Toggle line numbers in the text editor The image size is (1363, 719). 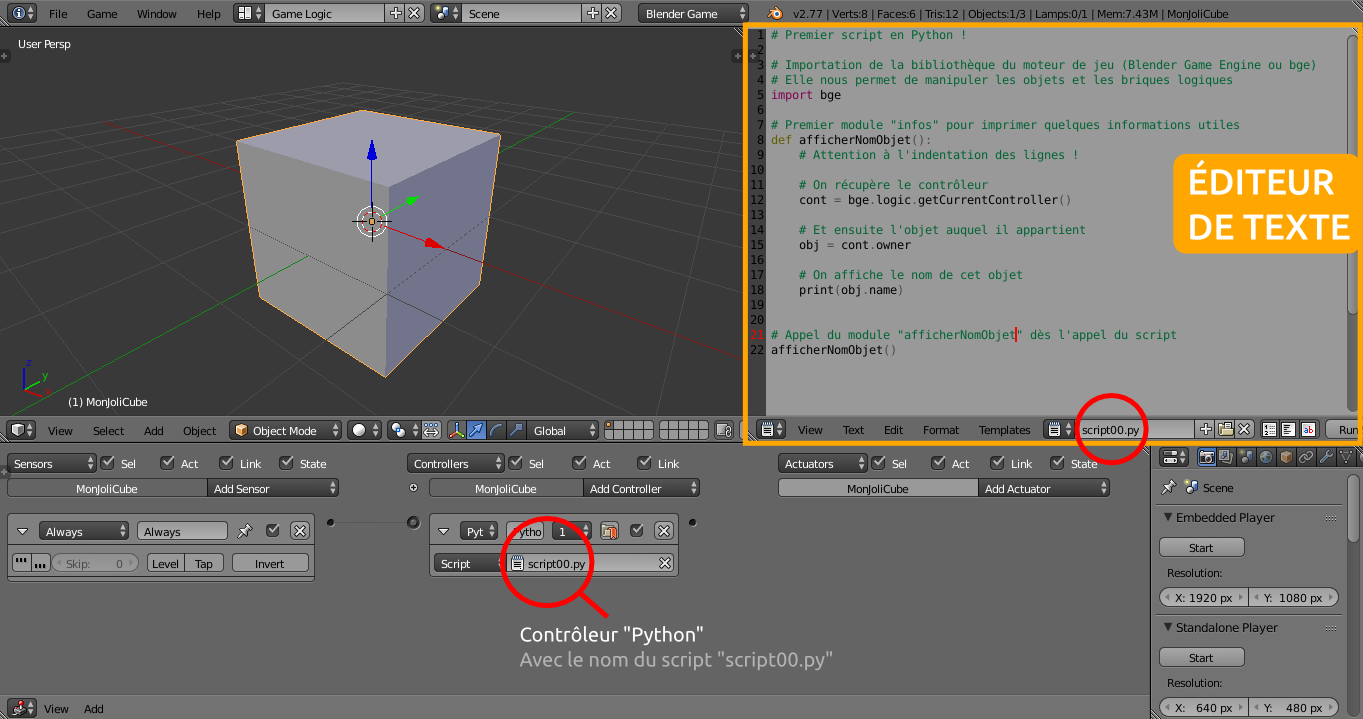[x=1268, y=429]
